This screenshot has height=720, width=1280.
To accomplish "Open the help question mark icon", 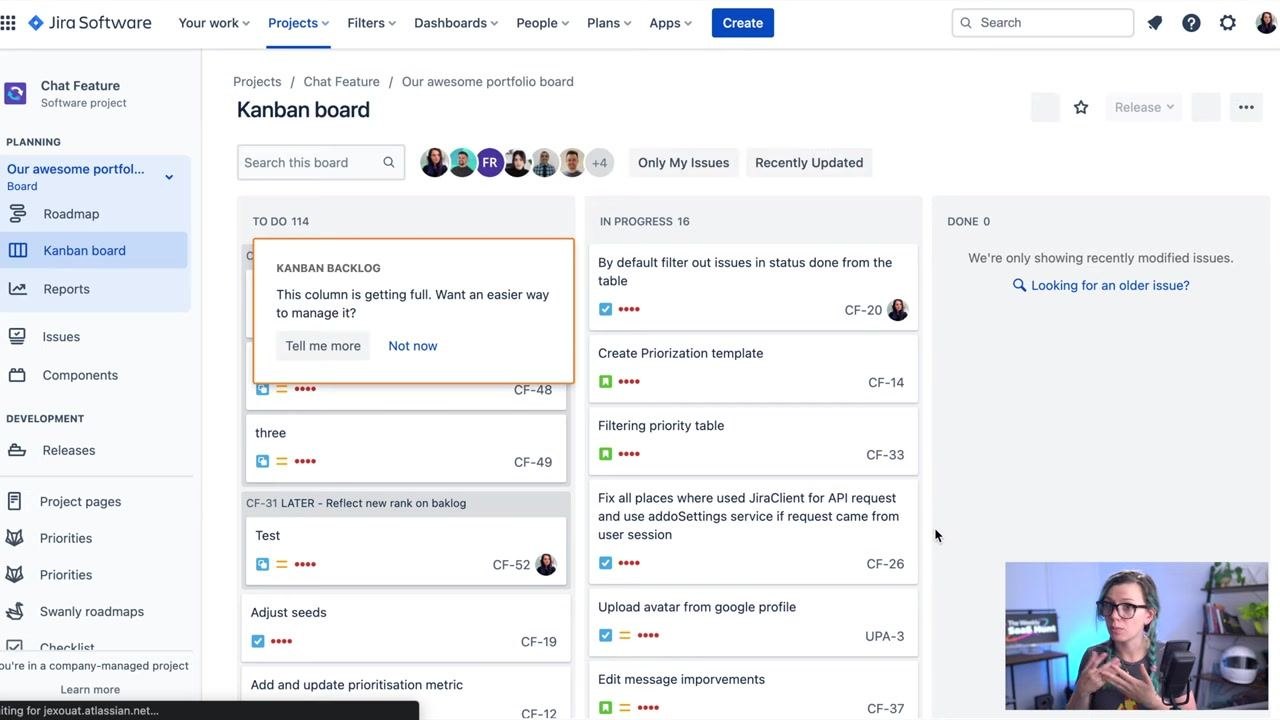I will [1191, 22].
